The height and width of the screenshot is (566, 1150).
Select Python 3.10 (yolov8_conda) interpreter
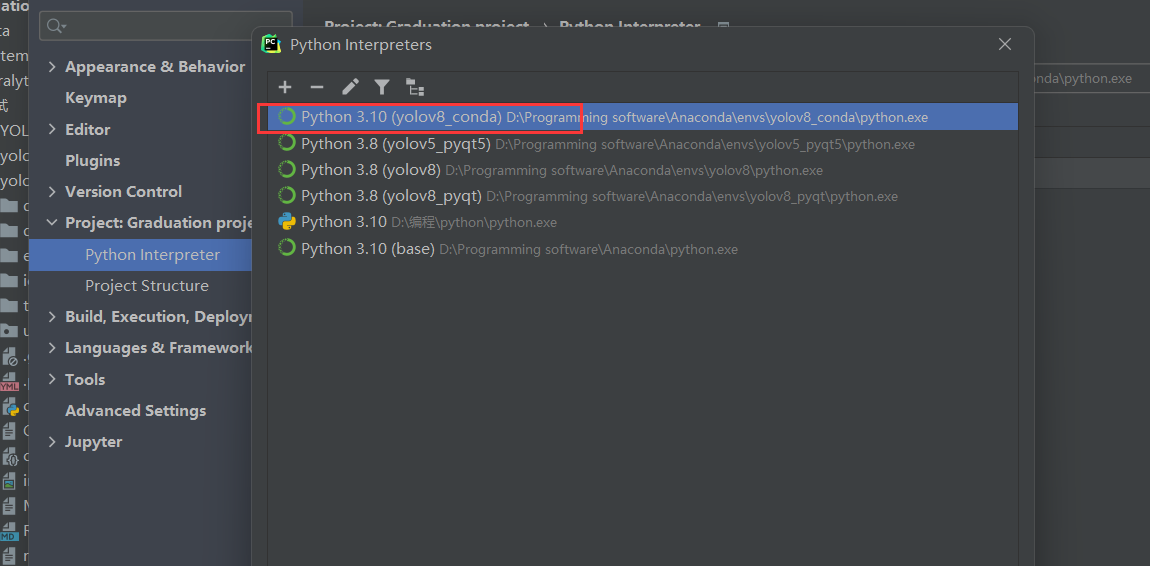coord(642,117)
